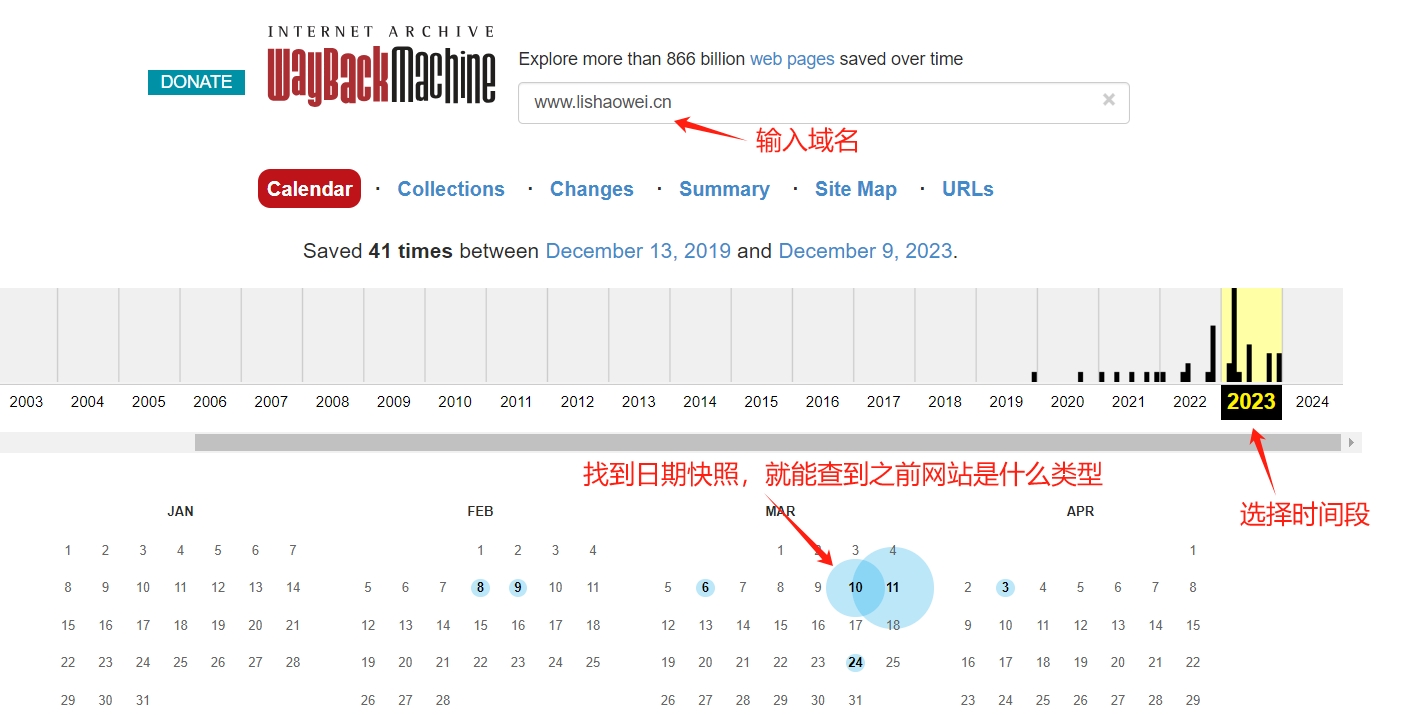This screenshot has width=1412, height=715.
Task: Select the Calendar tab
Action: (309, 188)
